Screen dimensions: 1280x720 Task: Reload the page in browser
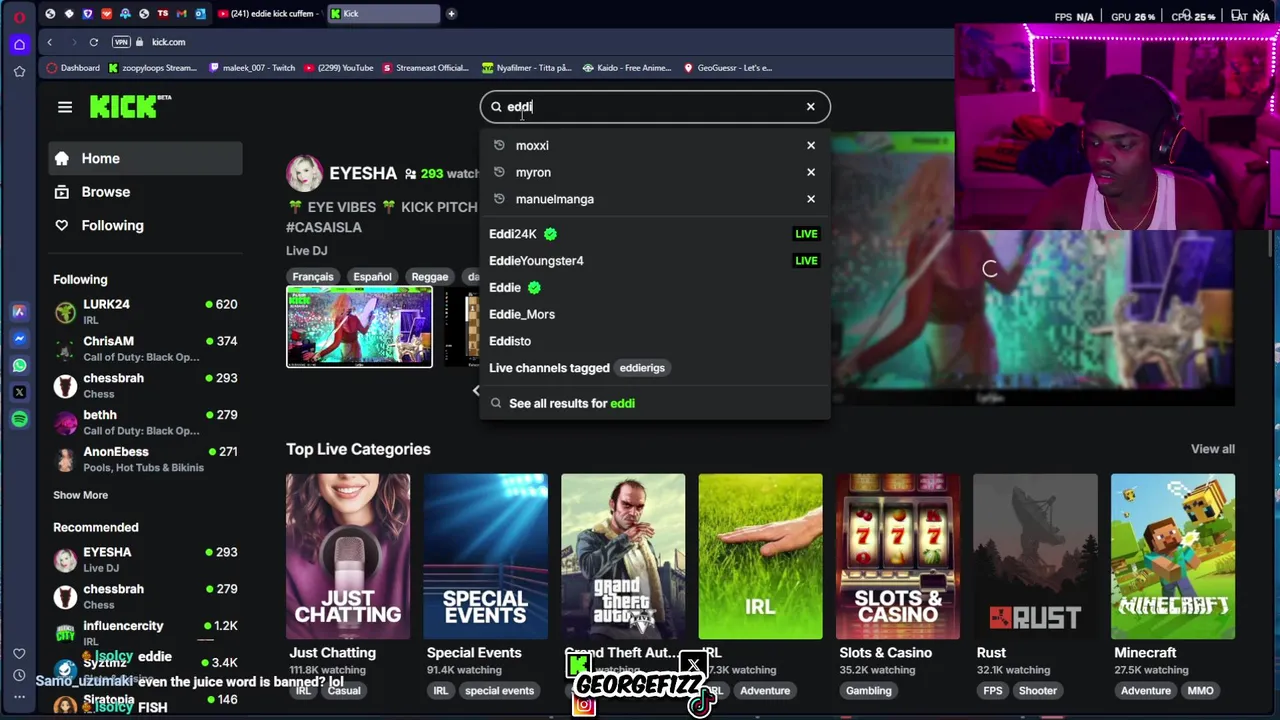(x=93, y=42)
